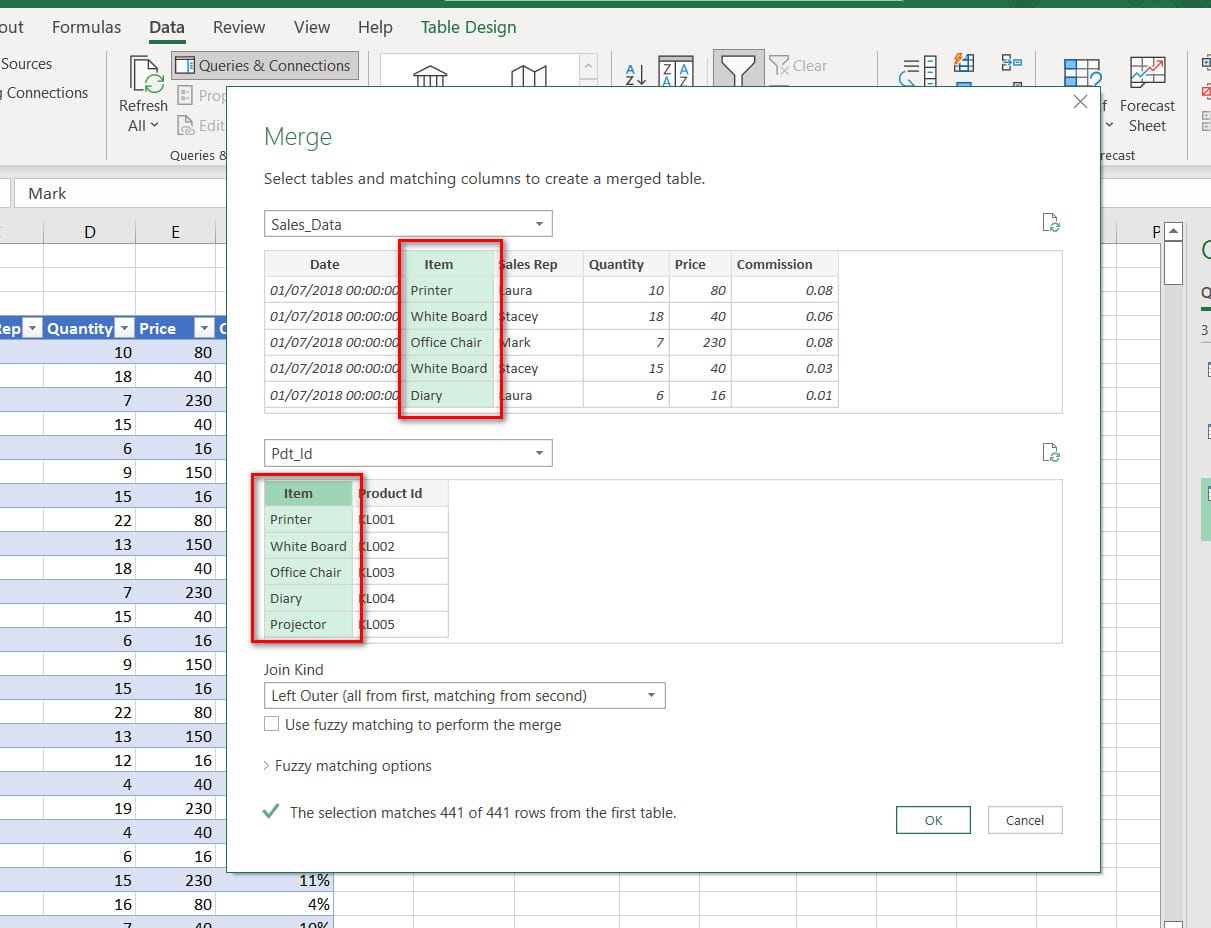This screenshot has width=1211, height=928.
Task: Open the Queries & Connections pane
Action: pyautogui.click(x=265, y=66)
